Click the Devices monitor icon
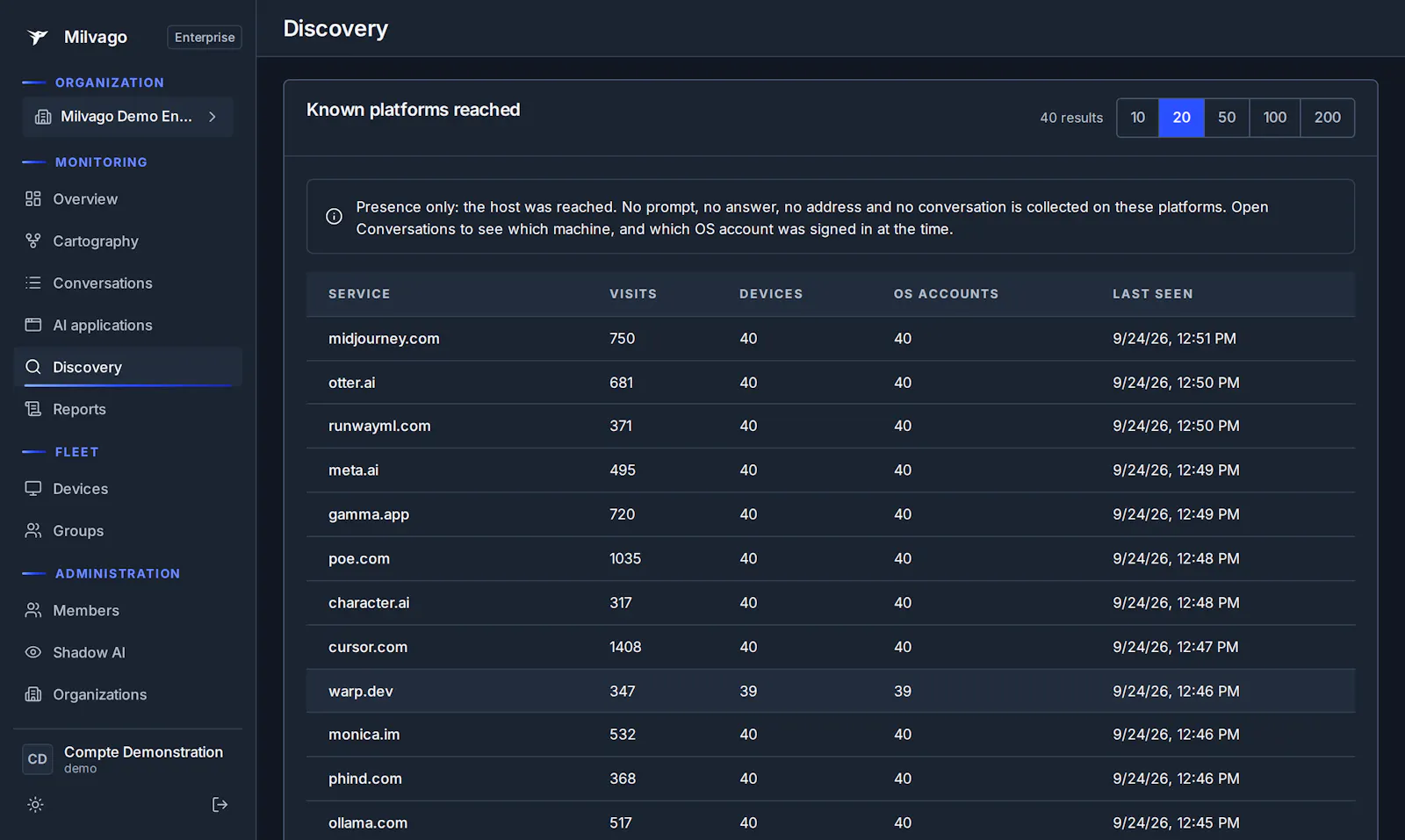This screenshot has height=840, width=1405. pyautogui.click(x=33, y=488)
